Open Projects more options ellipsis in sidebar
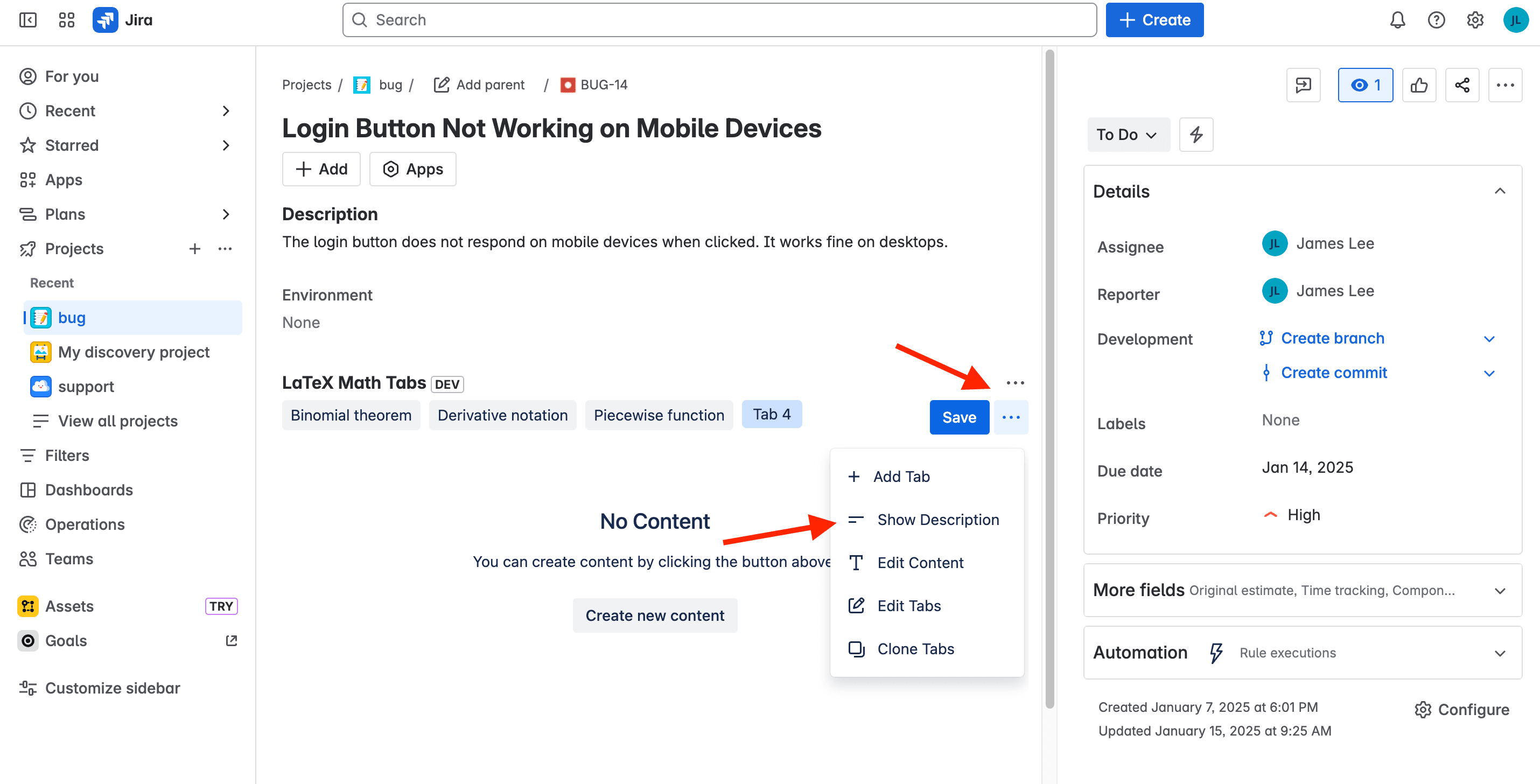 point(225,249)
